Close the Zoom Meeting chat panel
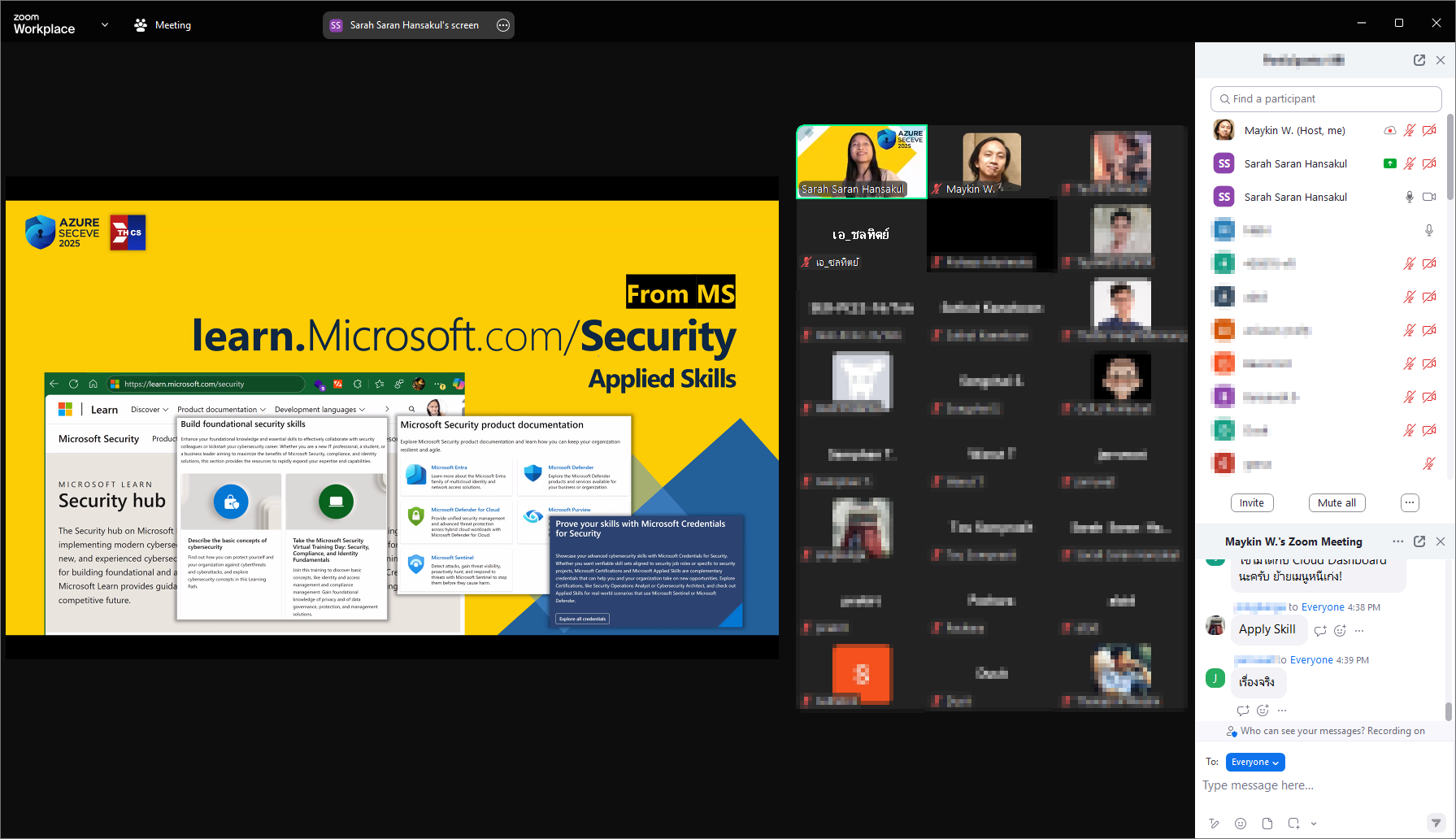 [1441, 541]
